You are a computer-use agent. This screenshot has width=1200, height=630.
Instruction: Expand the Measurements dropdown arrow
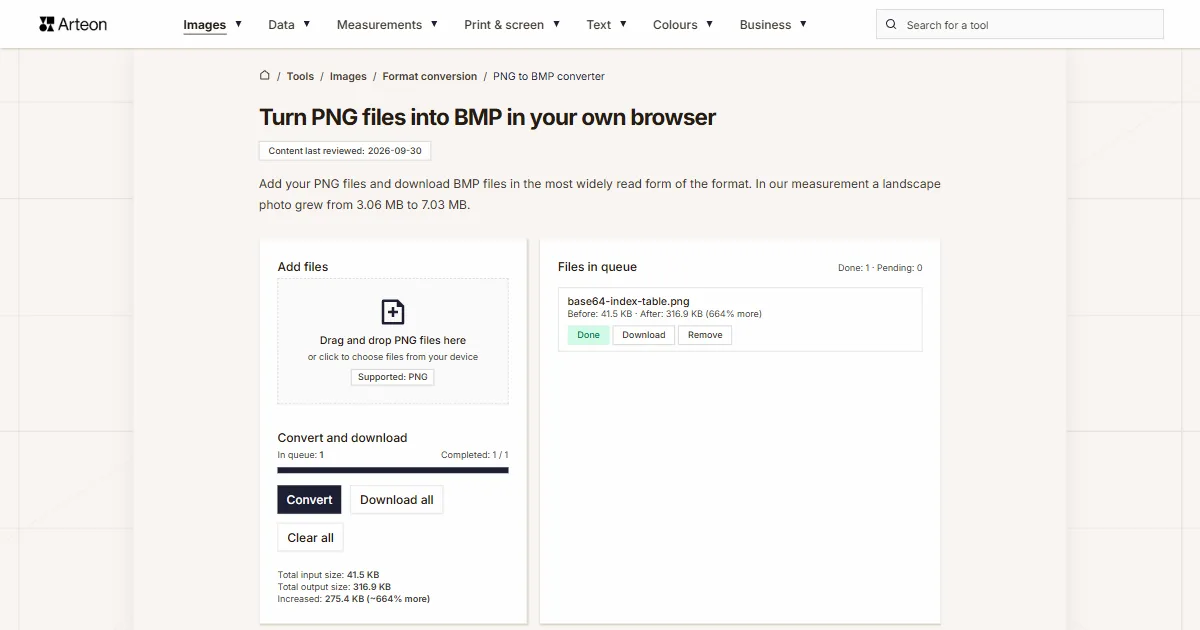[x=434, y=23]
